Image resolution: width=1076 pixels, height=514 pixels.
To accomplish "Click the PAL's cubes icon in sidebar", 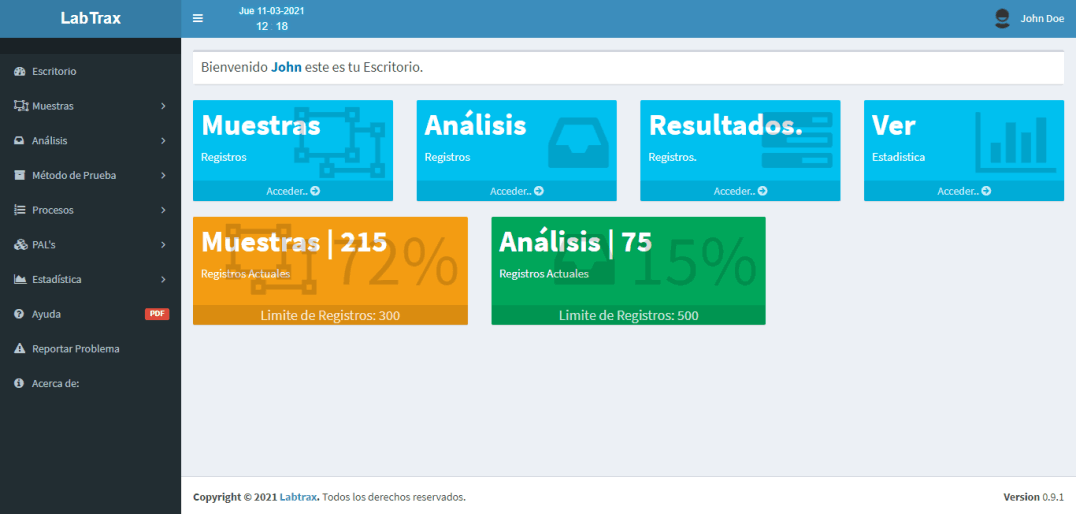I will [x=19, y=245].
